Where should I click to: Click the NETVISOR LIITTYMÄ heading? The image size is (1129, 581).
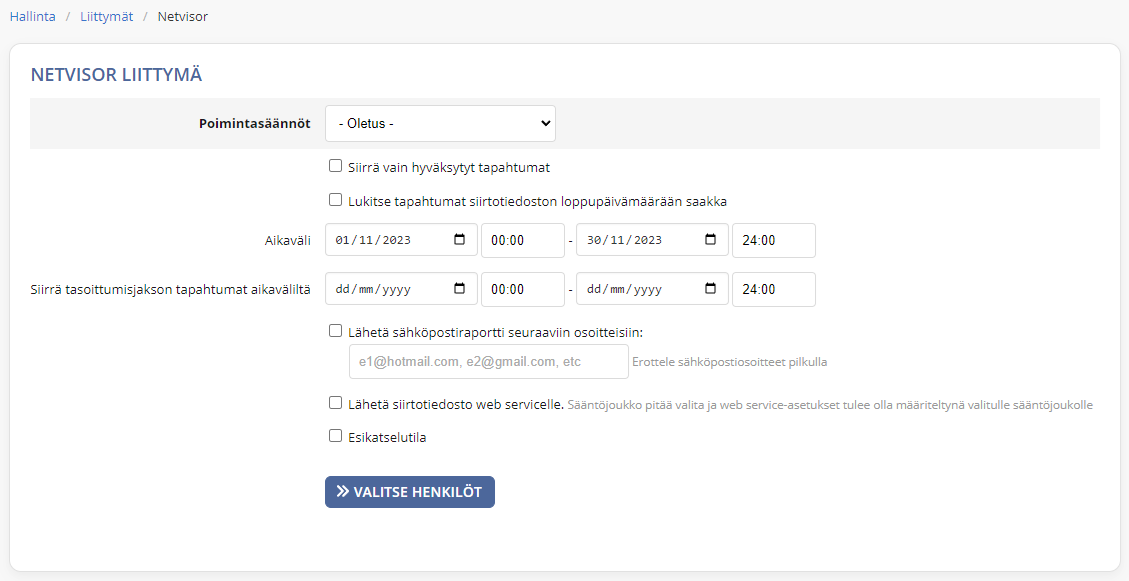[116, 75]
